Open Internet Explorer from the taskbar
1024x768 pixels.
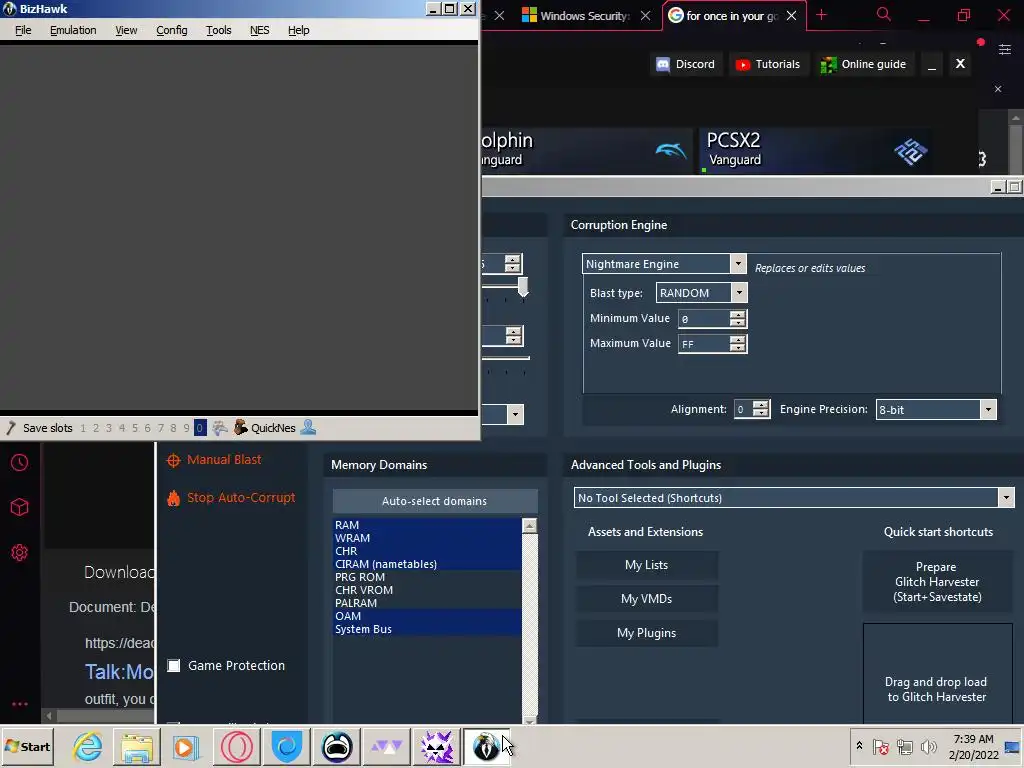click(87, 746)
